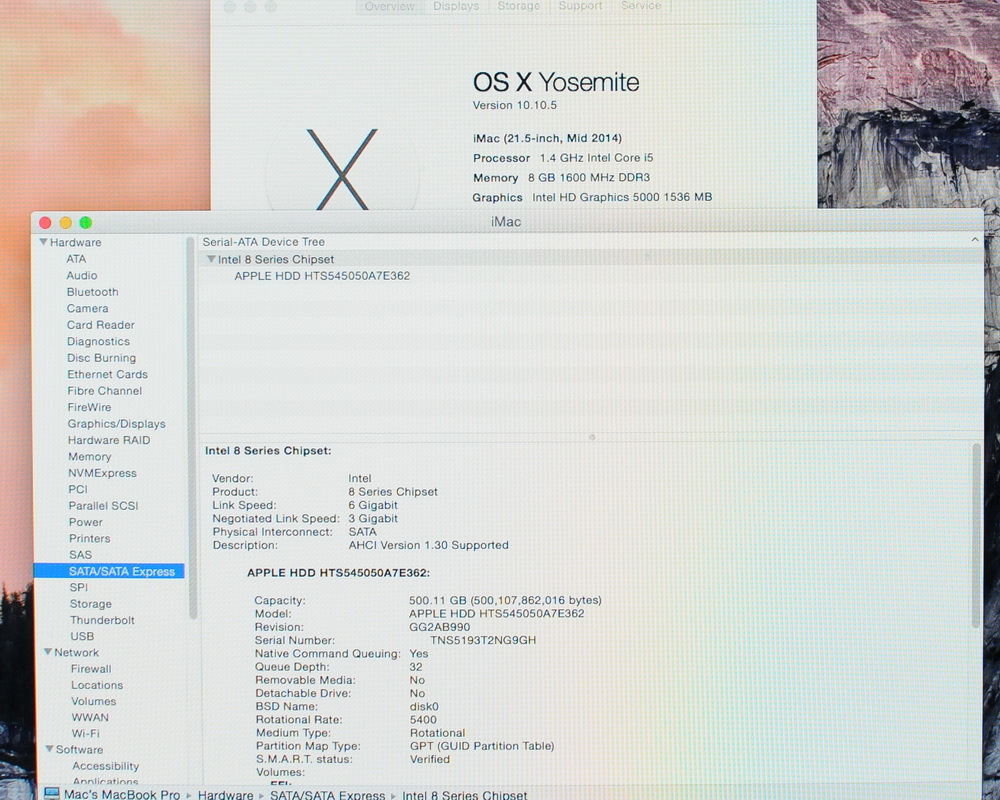Select Thunderbolt entry
This screenshot has height=800, width=1000.
[x=102, y=620]
